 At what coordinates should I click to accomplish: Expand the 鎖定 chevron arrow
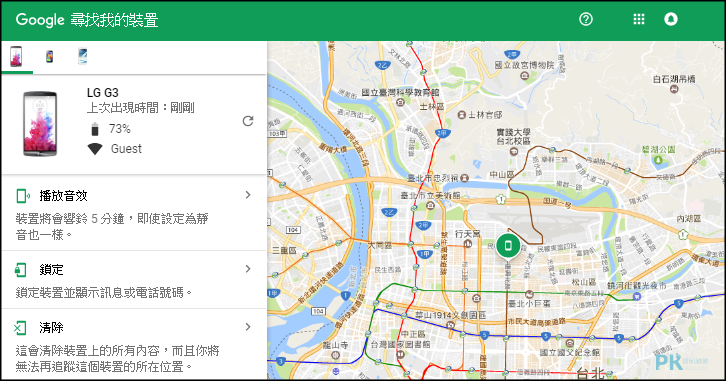248,269
